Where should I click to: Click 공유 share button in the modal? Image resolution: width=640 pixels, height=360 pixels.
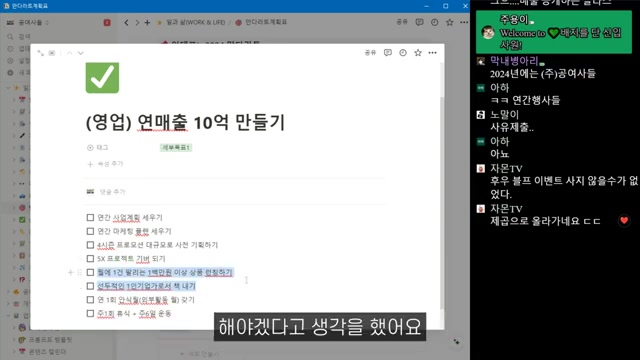point(370,53)
